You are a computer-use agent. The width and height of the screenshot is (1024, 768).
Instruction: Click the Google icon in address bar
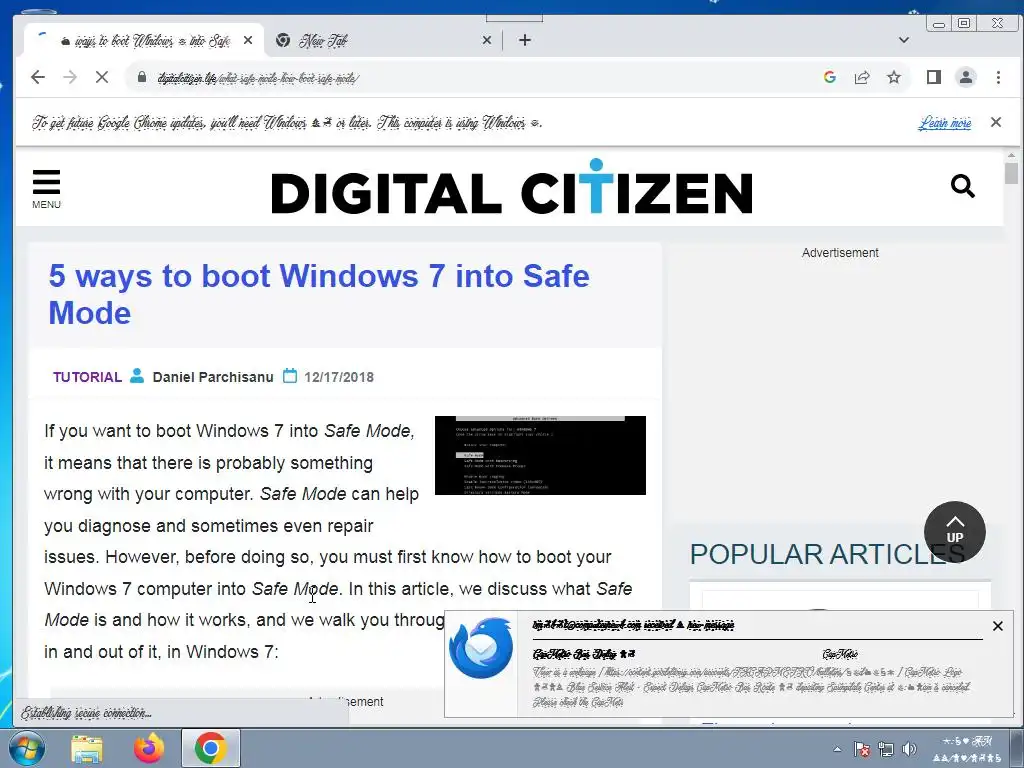click(829, 77)
